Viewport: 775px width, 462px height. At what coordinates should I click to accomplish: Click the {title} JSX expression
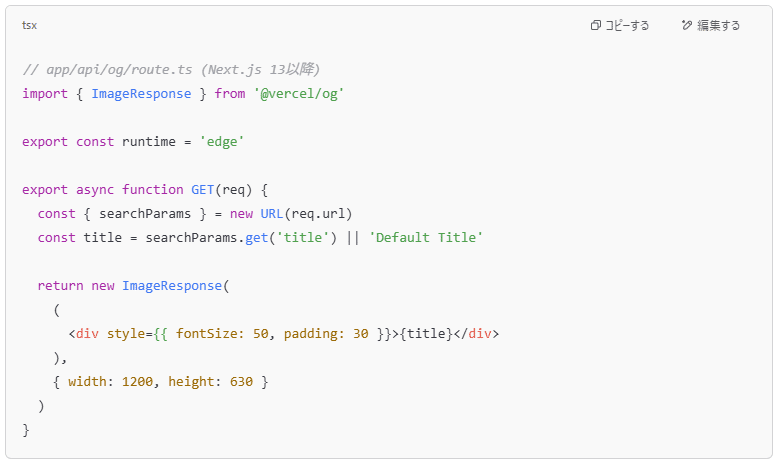tap(426, 334)
